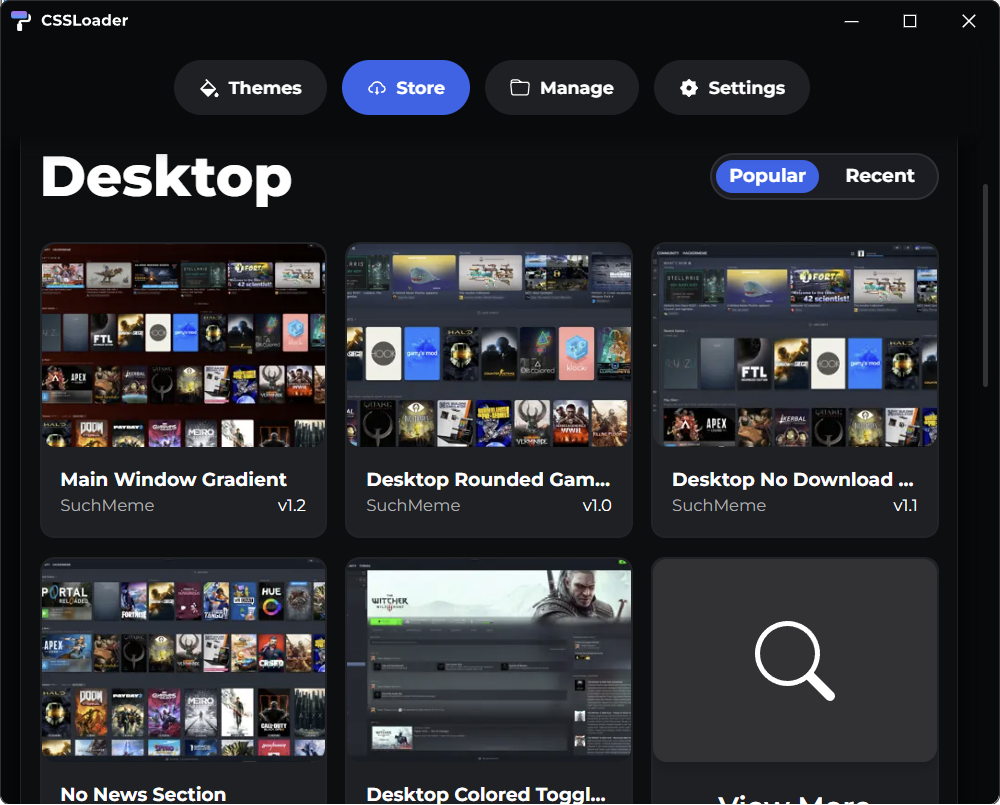Click the No News Section title
This screenshot has height=805, width=1000.
[143, 794]
